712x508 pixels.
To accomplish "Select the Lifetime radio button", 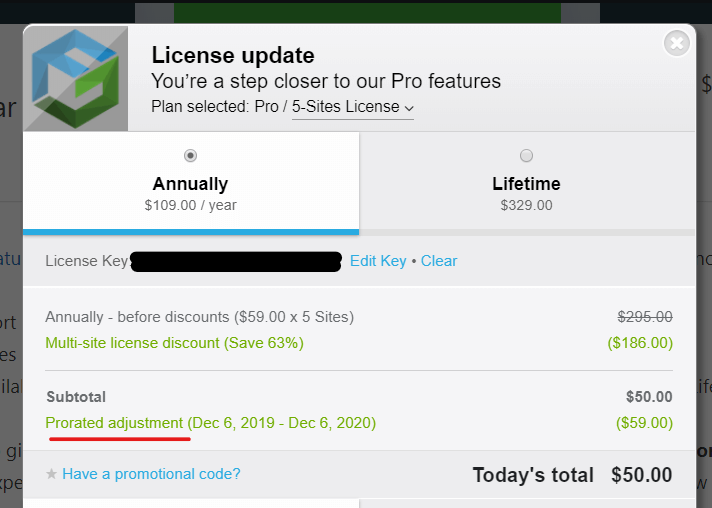I will (x=526, y=156).
